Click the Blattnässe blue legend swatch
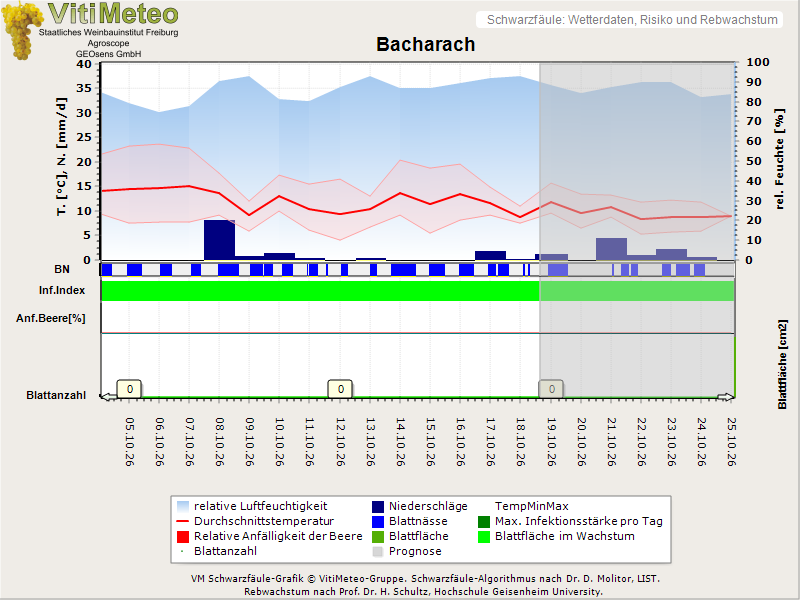 point(378,521)
